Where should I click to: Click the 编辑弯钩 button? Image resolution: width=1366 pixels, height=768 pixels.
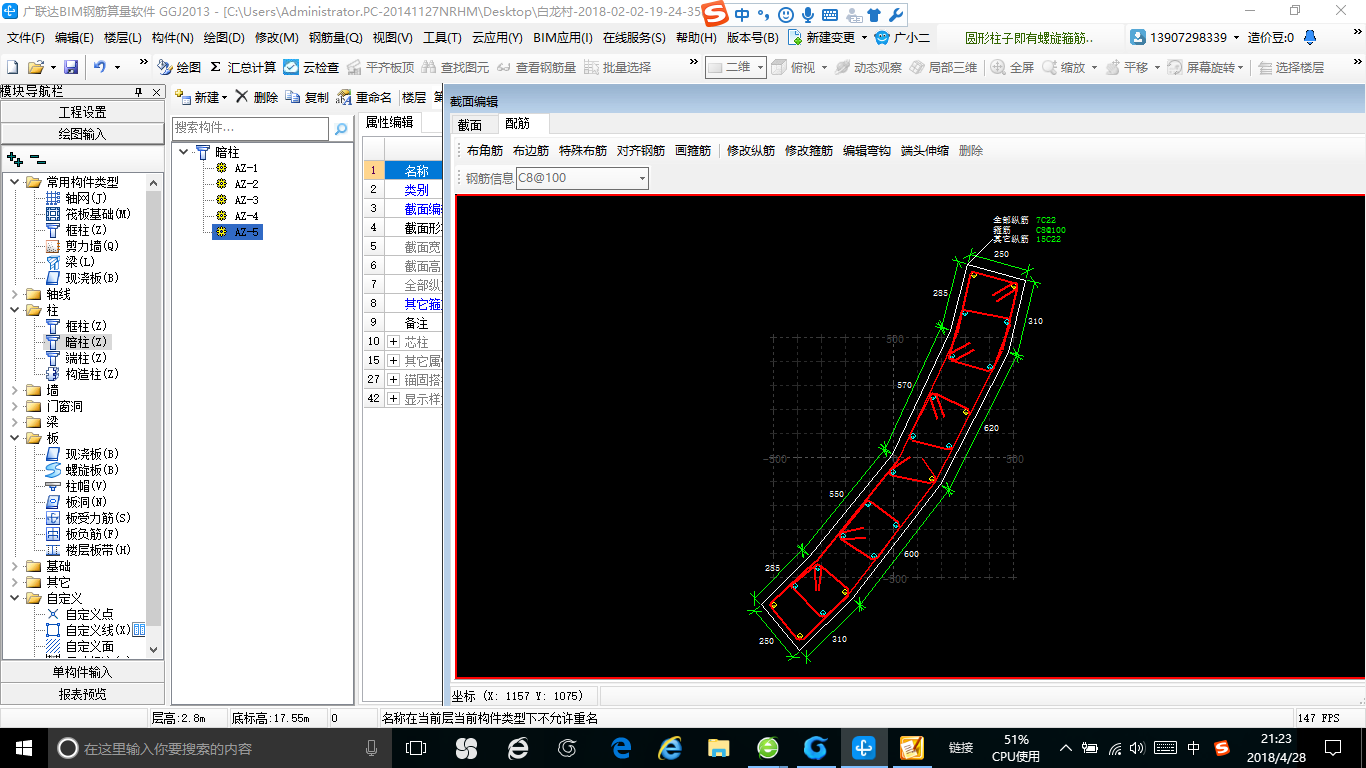[x=867, y=151]
